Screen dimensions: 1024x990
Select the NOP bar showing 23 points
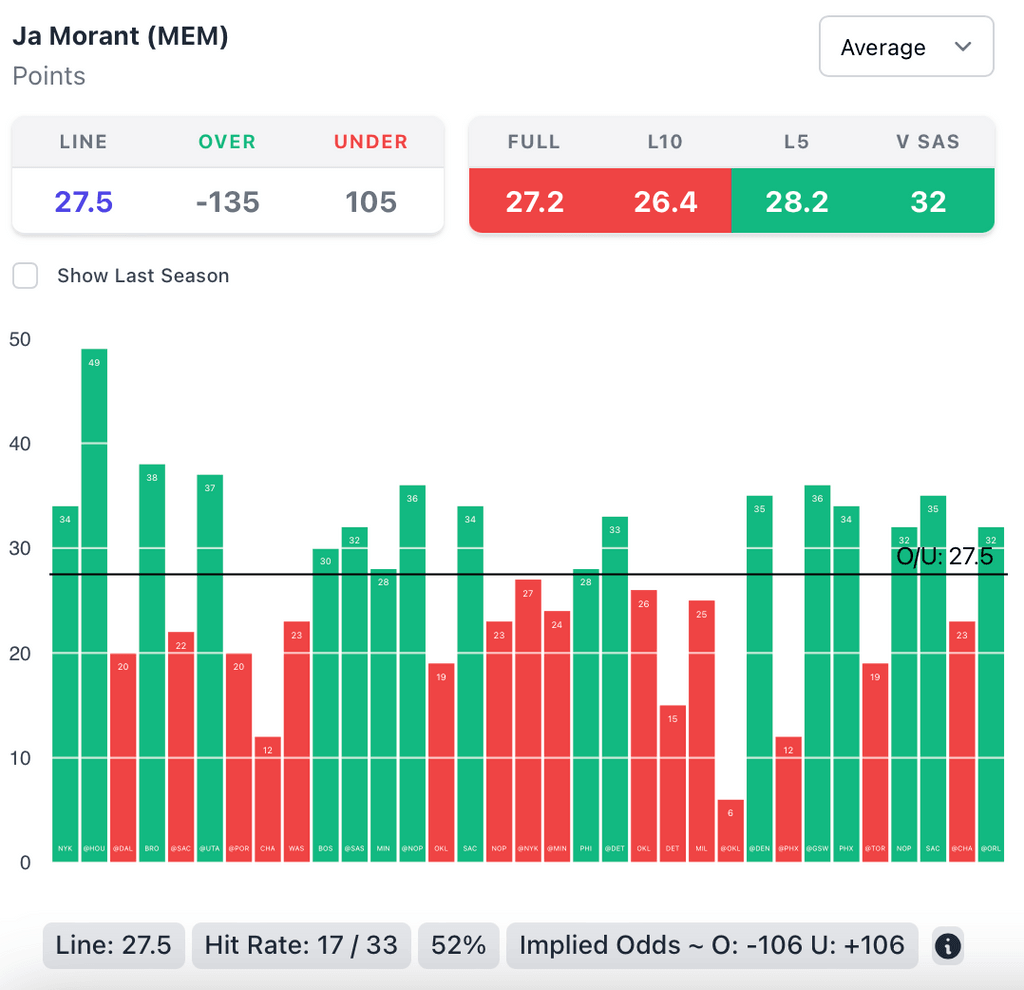pyautogui.click(x=499, y=742)
